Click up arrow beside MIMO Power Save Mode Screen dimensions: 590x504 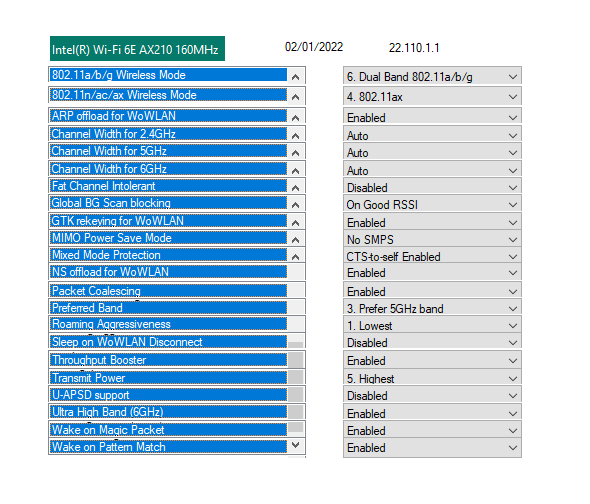pos(296,239)
